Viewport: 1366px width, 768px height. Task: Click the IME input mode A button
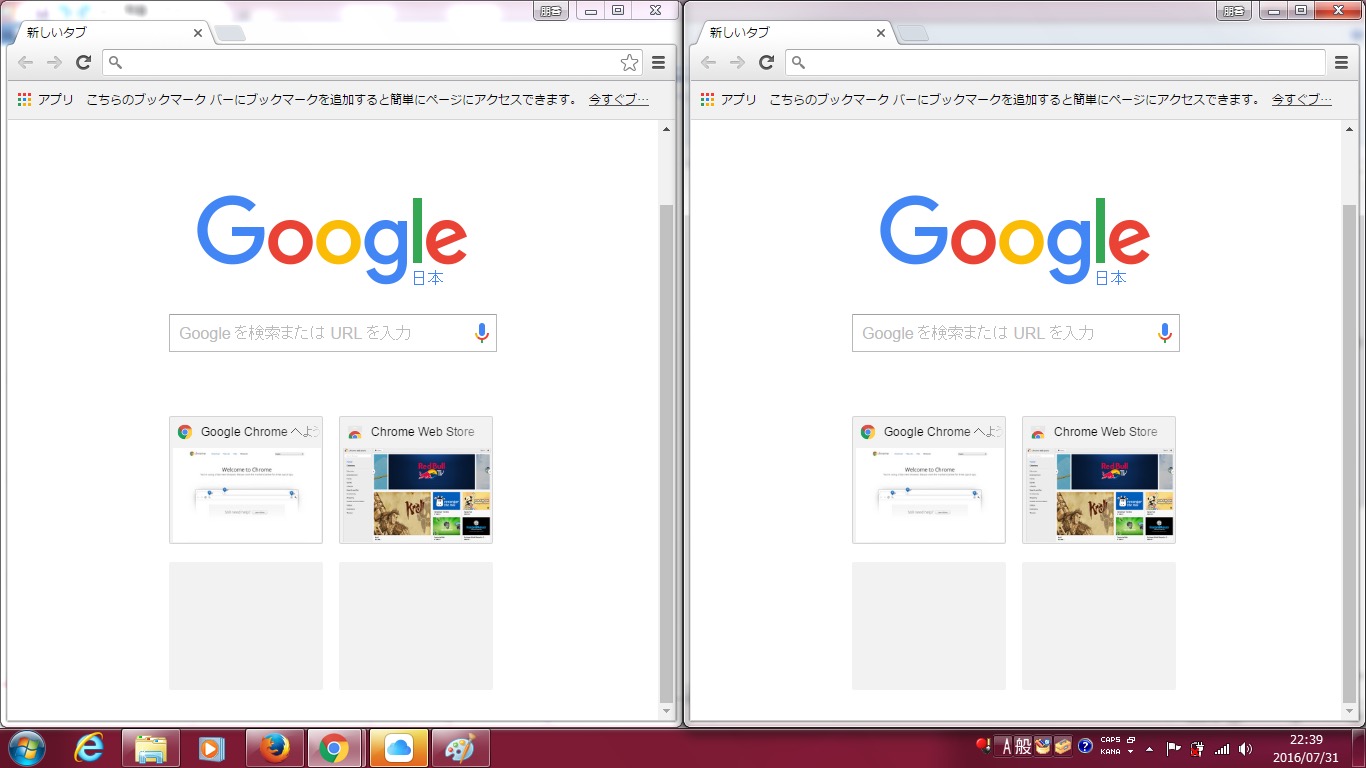(1004, 747)
